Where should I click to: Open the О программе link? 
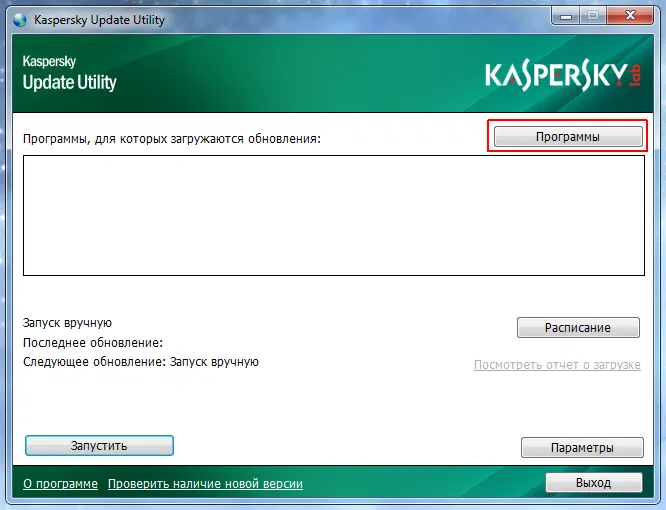click(x=60, y=484)
